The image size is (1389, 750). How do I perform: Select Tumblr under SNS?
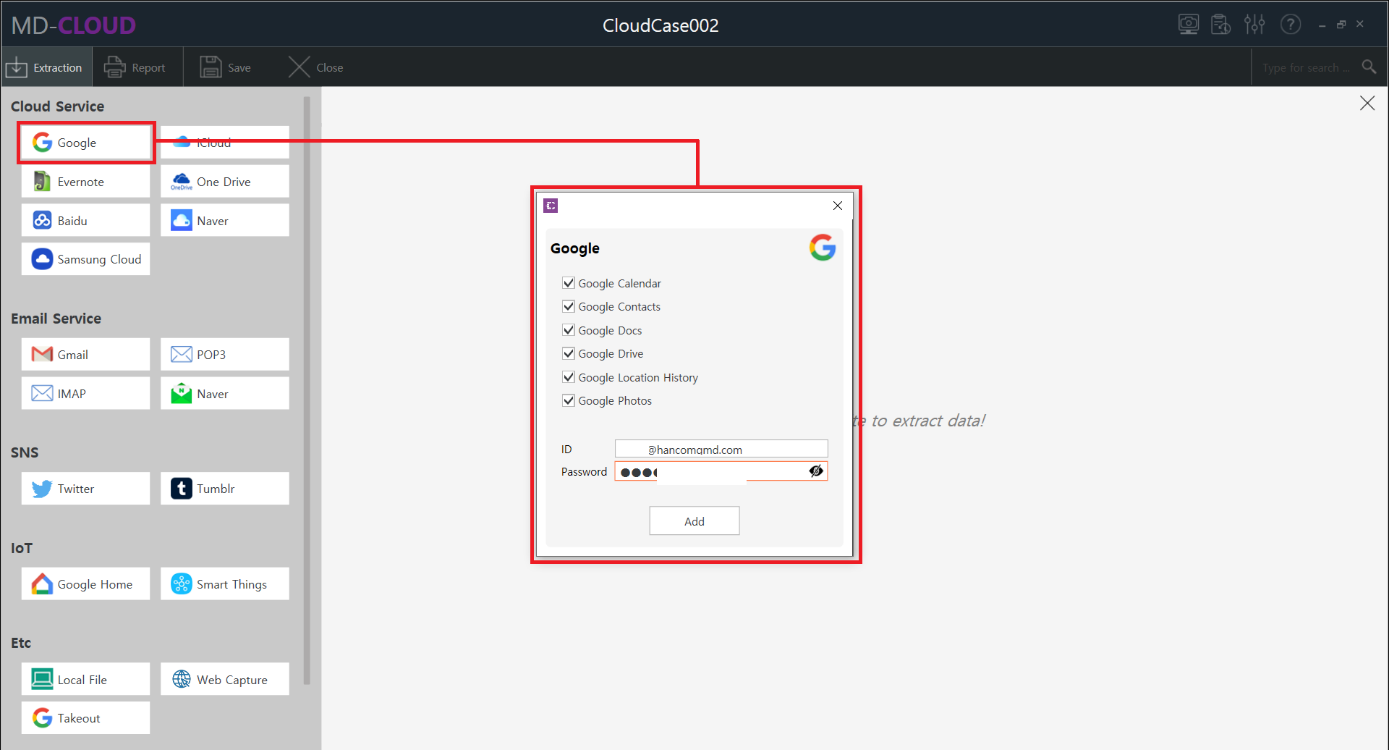tap(225, 488)
